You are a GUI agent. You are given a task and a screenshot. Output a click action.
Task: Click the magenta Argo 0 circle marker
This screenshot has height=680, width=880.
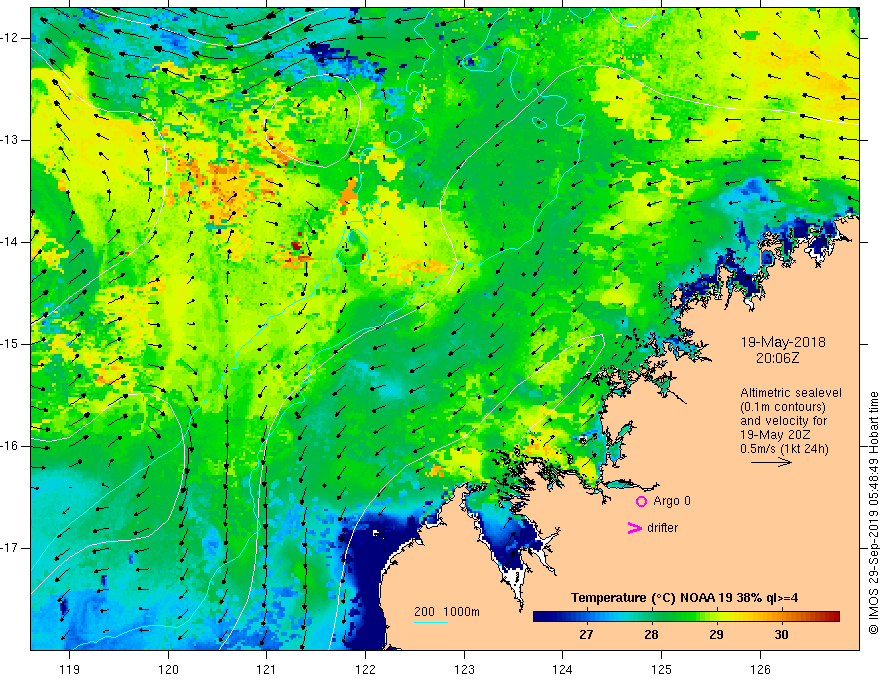641,501
